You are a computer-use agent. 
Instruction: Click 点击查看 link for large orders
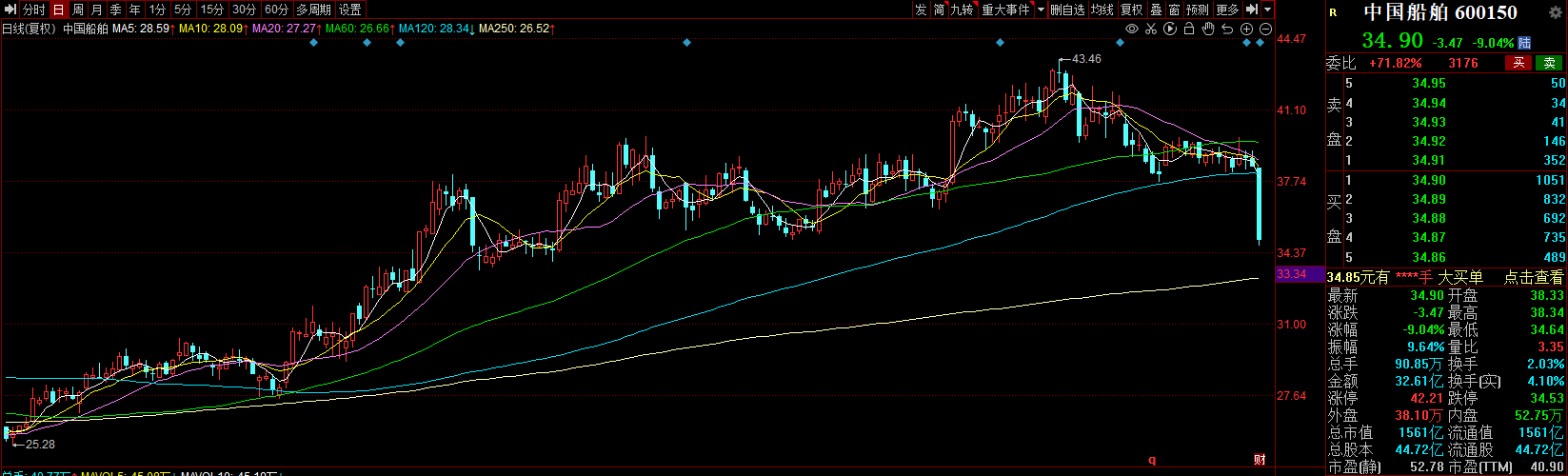(1533, 277)
